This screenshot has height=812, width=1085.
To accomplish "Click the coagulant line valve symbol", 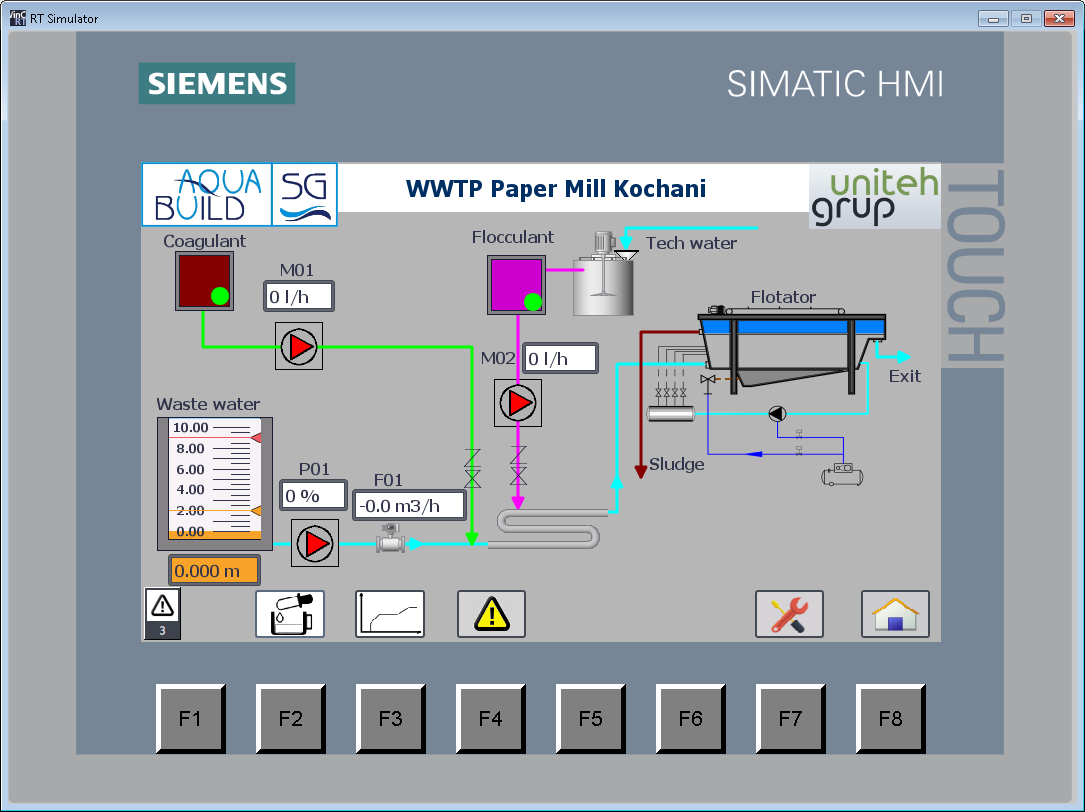I will click(473, 469).
